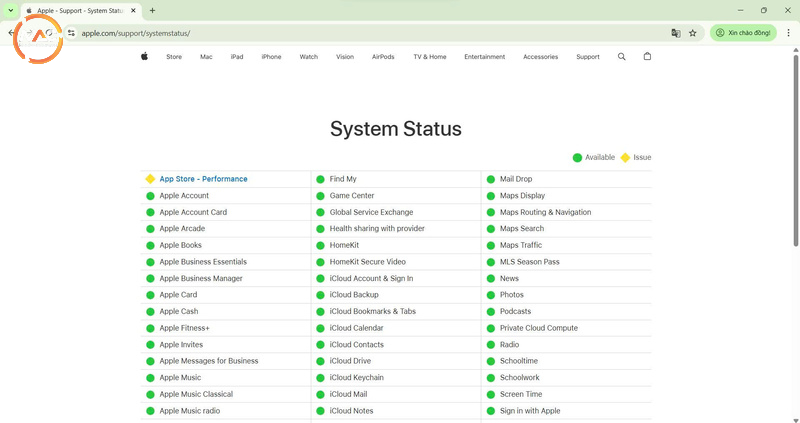Open the Chrome three-dot menu
The image size is (800, 423).
(x=787, y=33)
